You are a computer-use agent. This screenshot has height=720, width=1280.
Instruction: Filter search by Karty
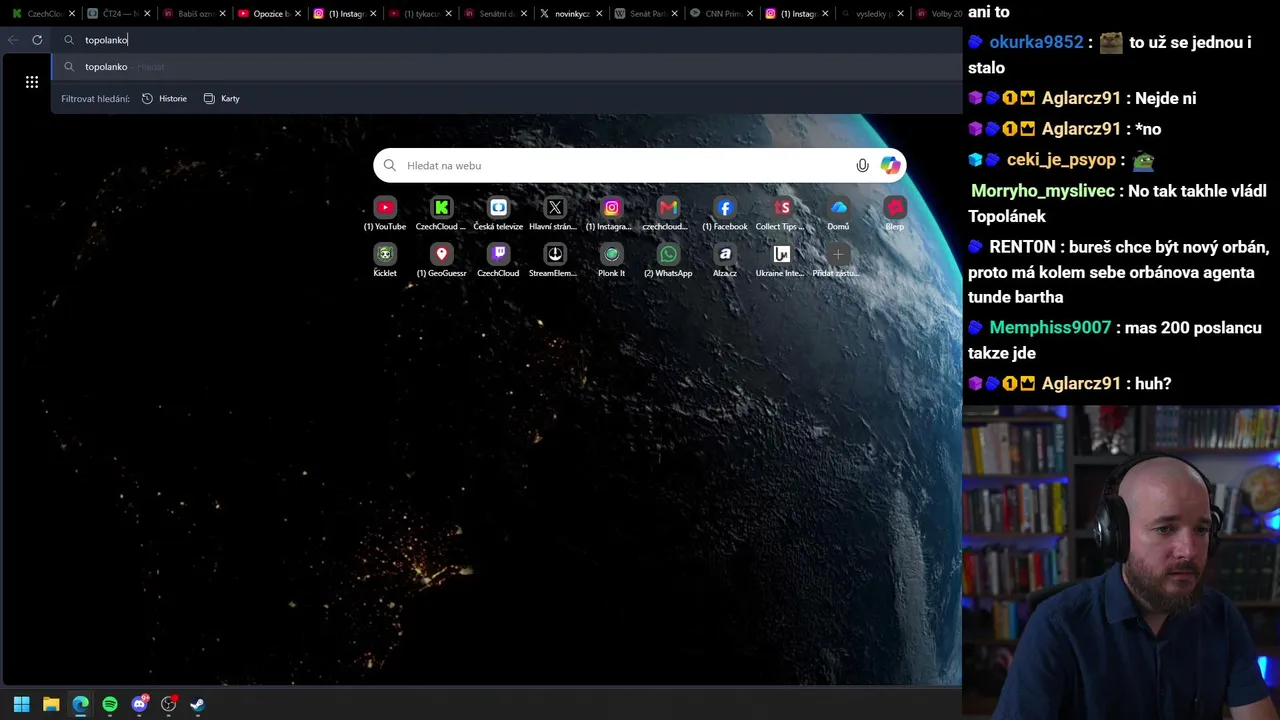click(x=222, y=99)
